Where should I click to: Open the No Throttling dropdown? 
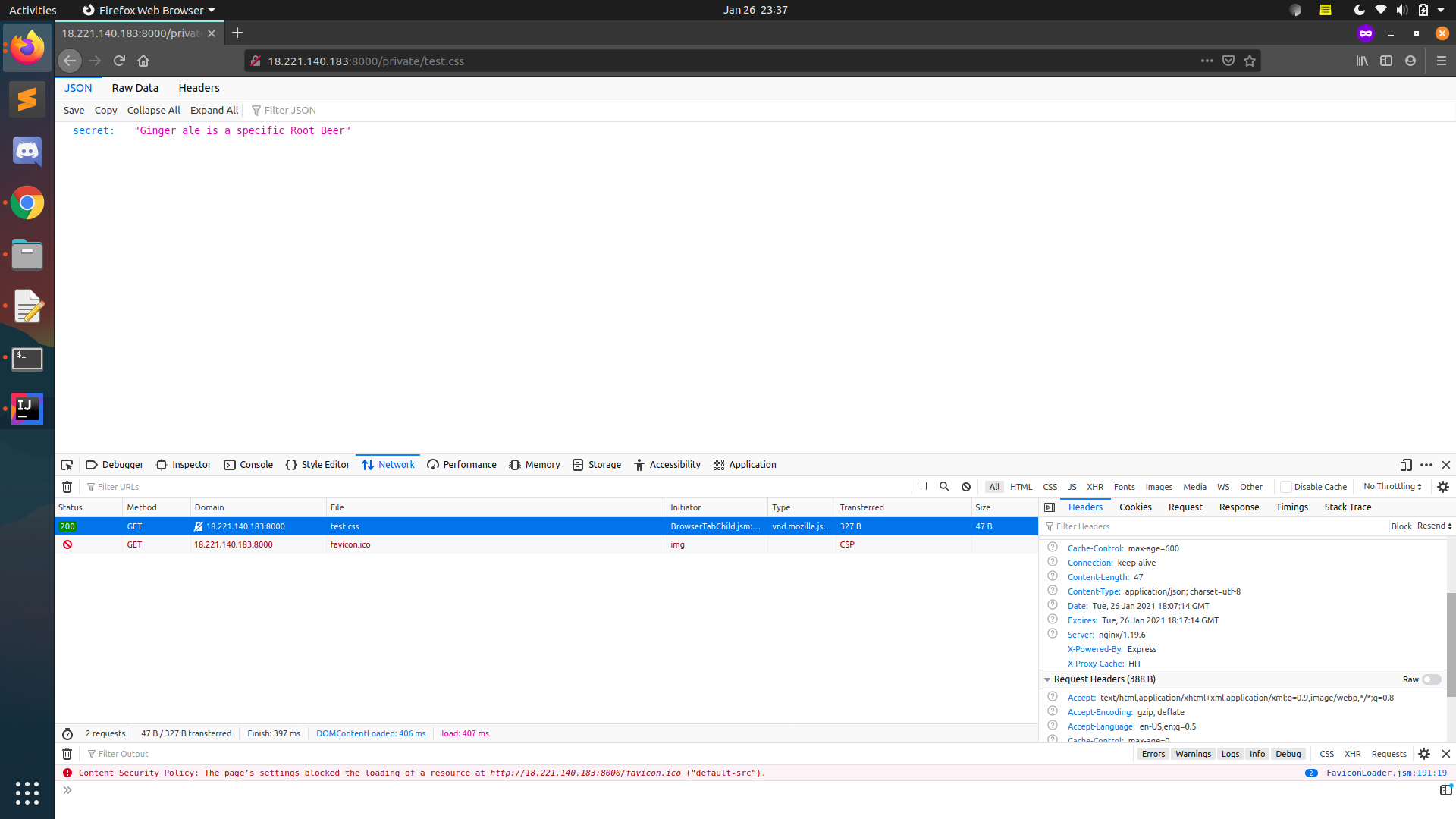tap(1392, 487)
